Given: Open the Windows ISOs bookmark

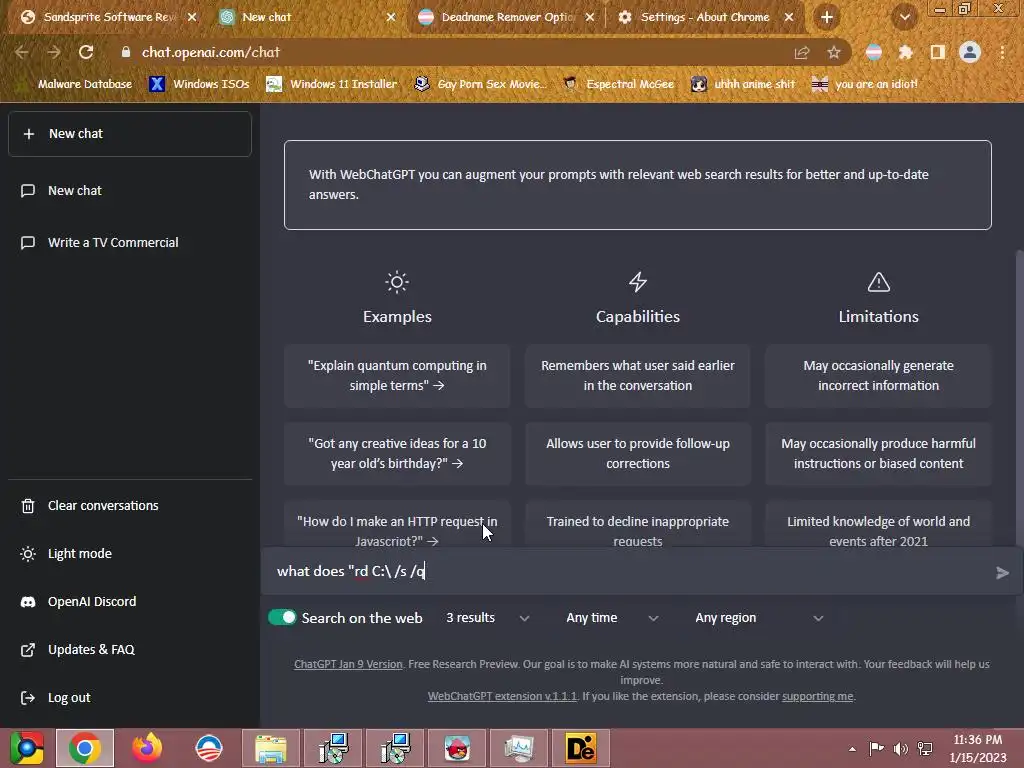Looking at the screenshot, I should pos(200,84).
